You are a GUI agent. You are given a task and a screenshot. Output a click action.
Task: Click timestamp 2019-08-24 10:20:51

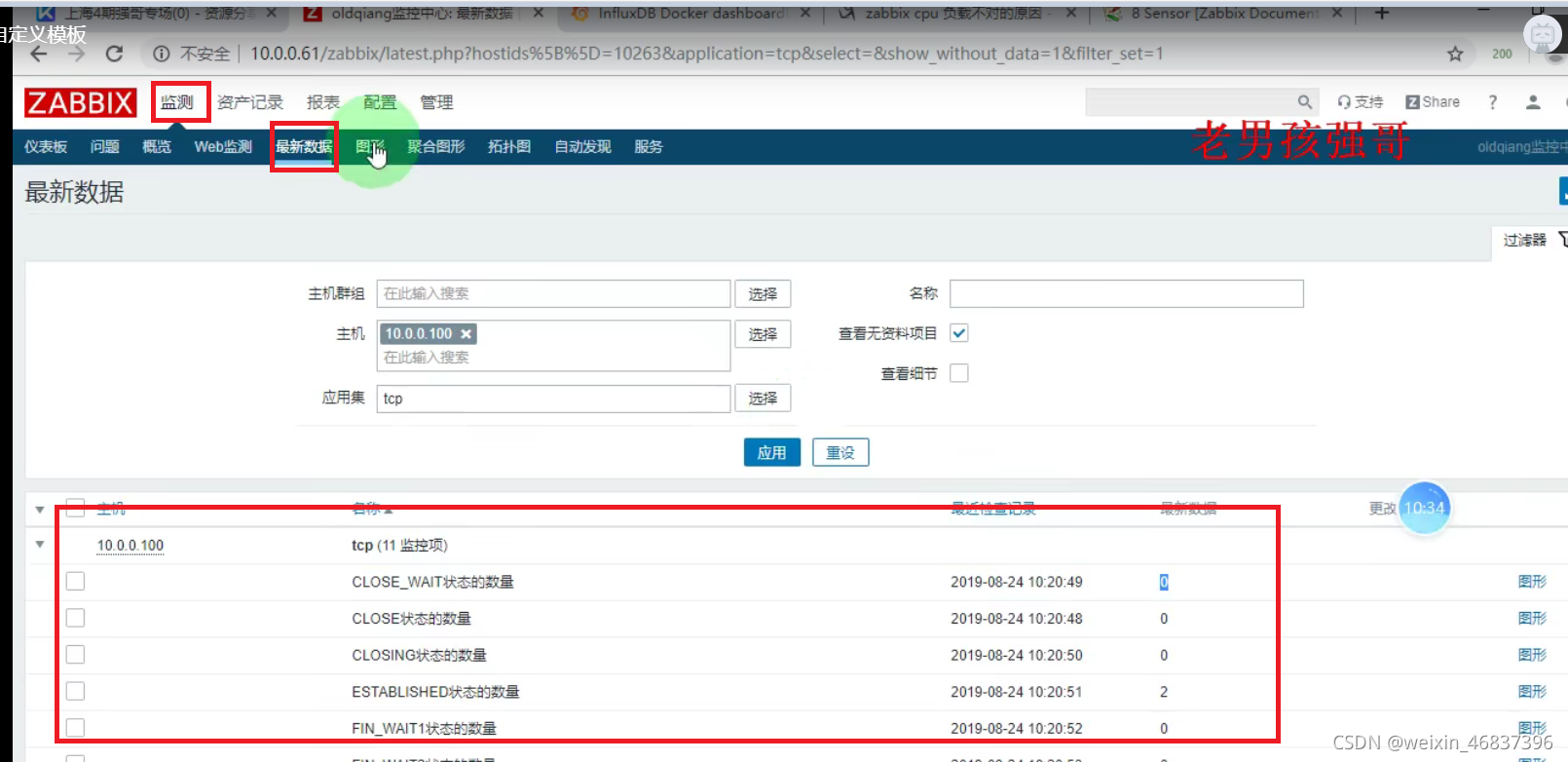(x=1017, y=692)
